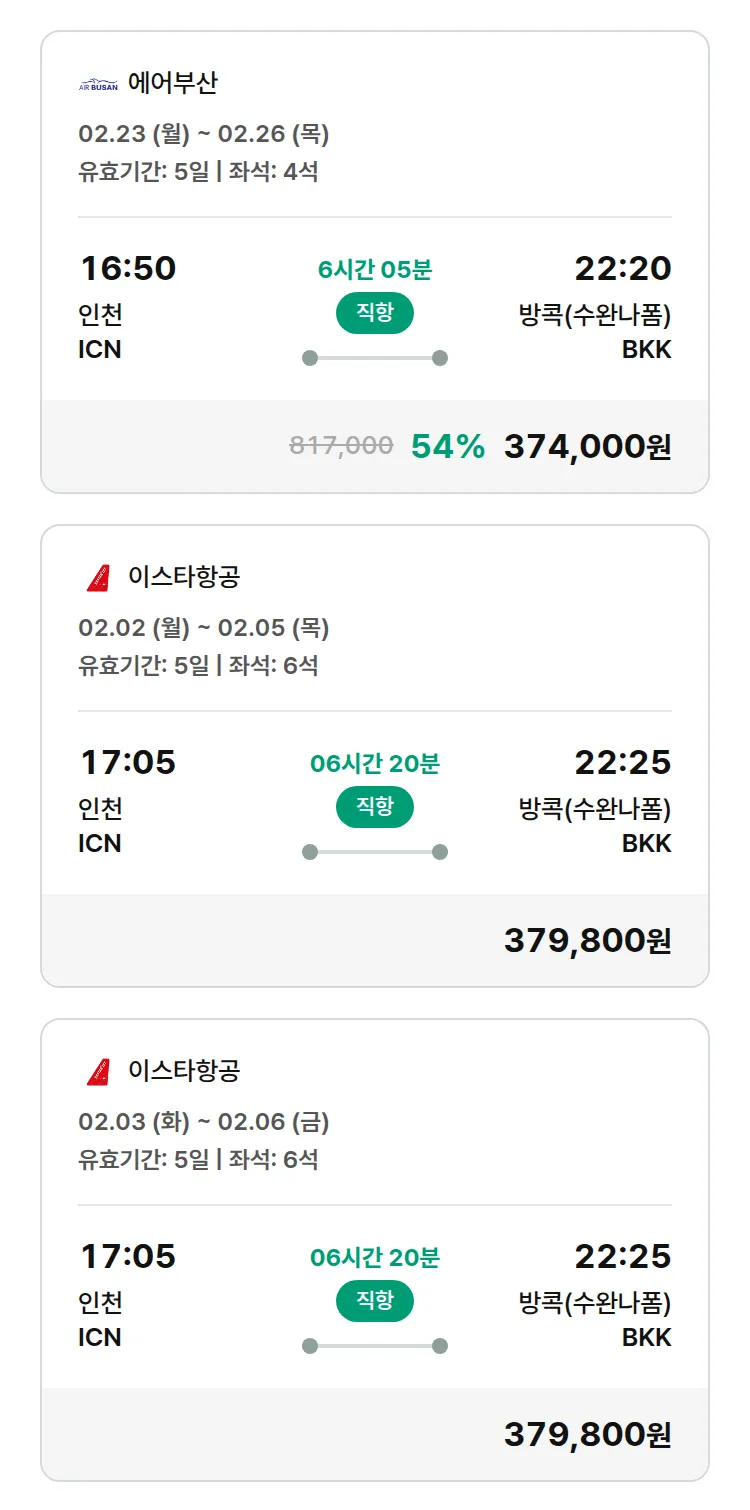Select the 374,000원 discounted fare
Viewport: 750px width, 1510px height.
[x=587, y=447]
